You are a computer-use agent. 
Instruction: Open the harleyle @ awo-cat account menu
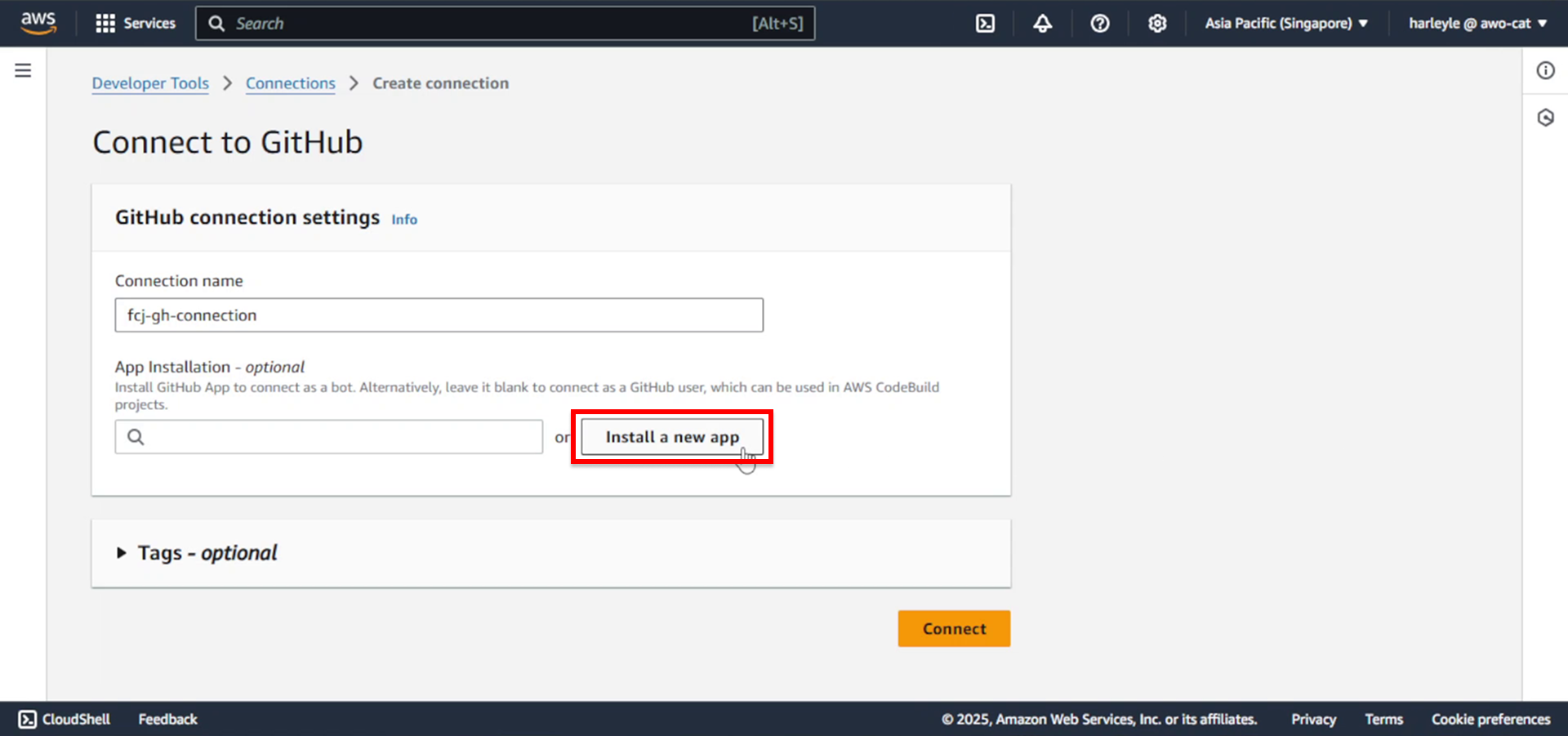[1477, 23]
